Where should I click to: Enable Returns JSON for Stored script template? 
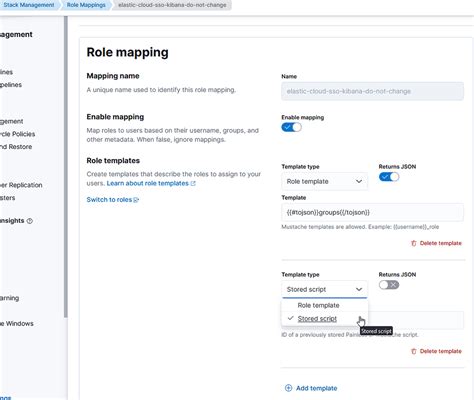coord(389,285)
